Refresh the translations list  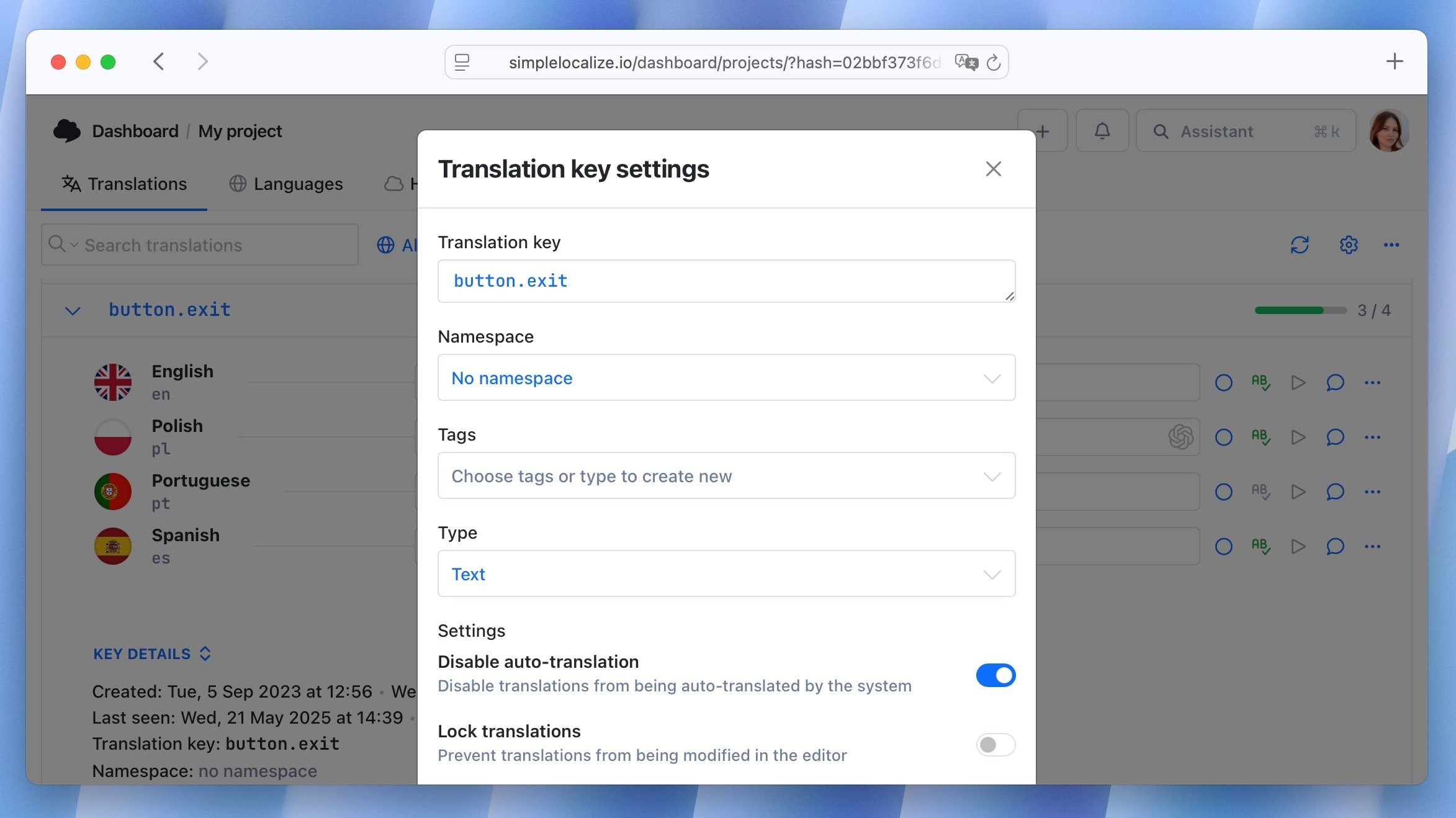1300,245
